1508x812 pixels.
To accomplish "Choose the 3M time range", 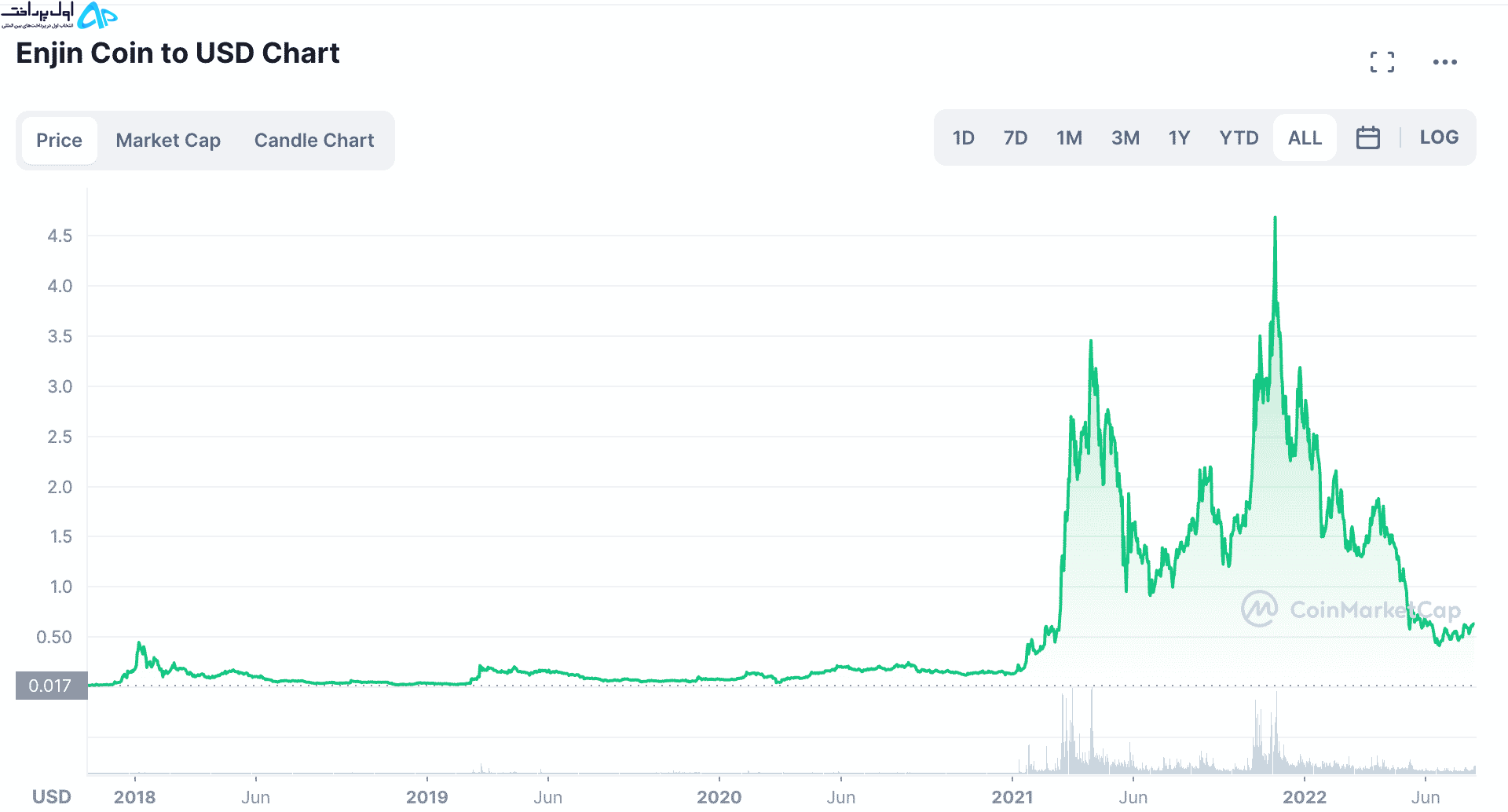I will click(1125, 138).
